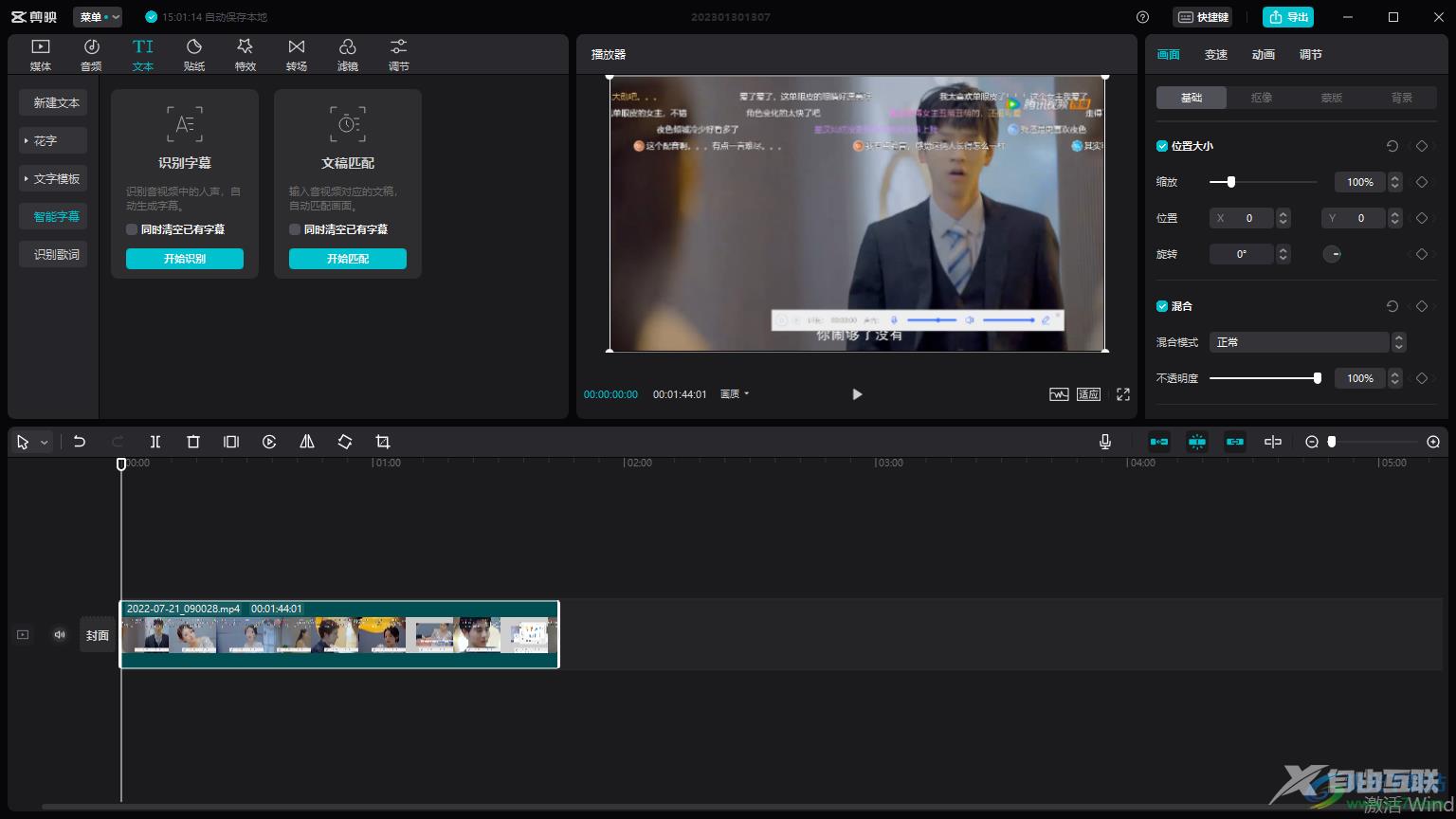This screenshot has width=1456, height=819.
Task: Open the 滤镜 filters panel
Action: click(x=348, y=55)
